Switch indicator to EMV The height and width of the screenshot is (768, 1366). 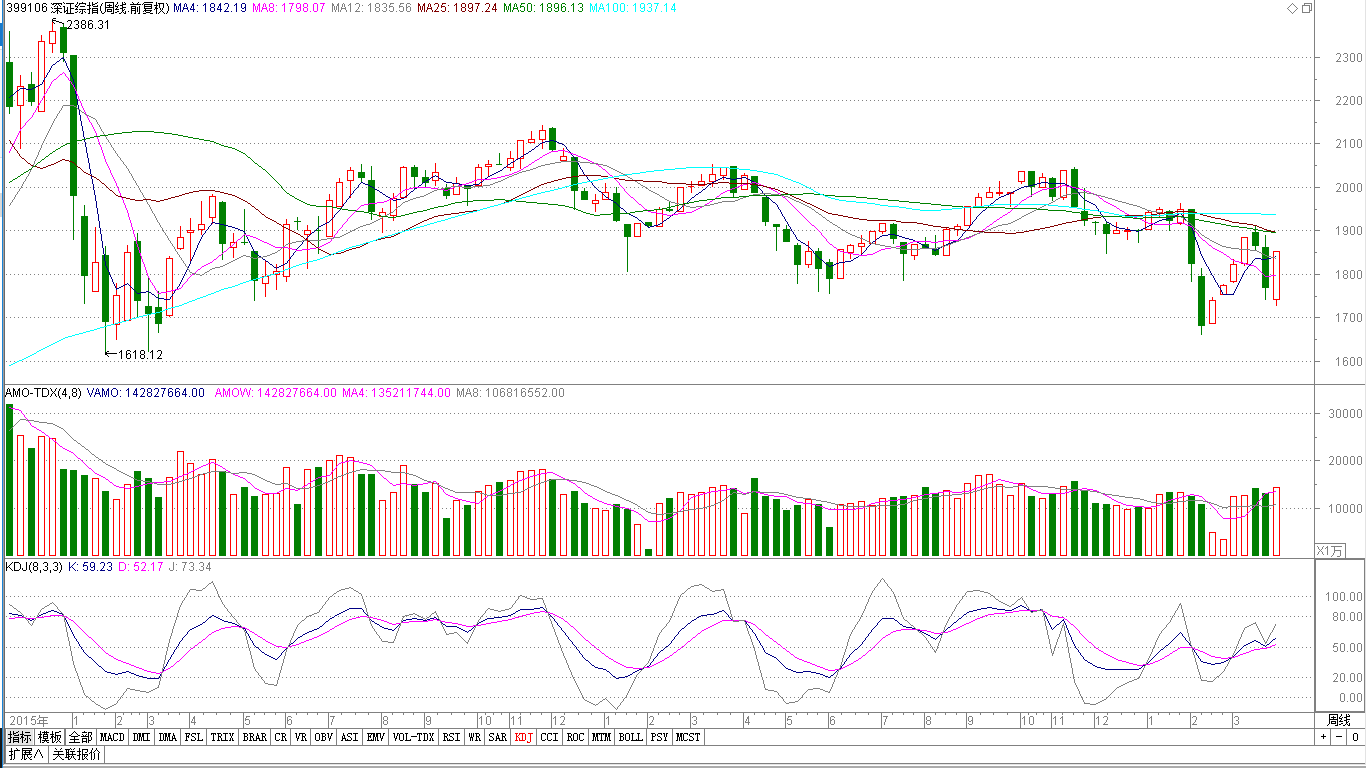click(x=375, y=737)
